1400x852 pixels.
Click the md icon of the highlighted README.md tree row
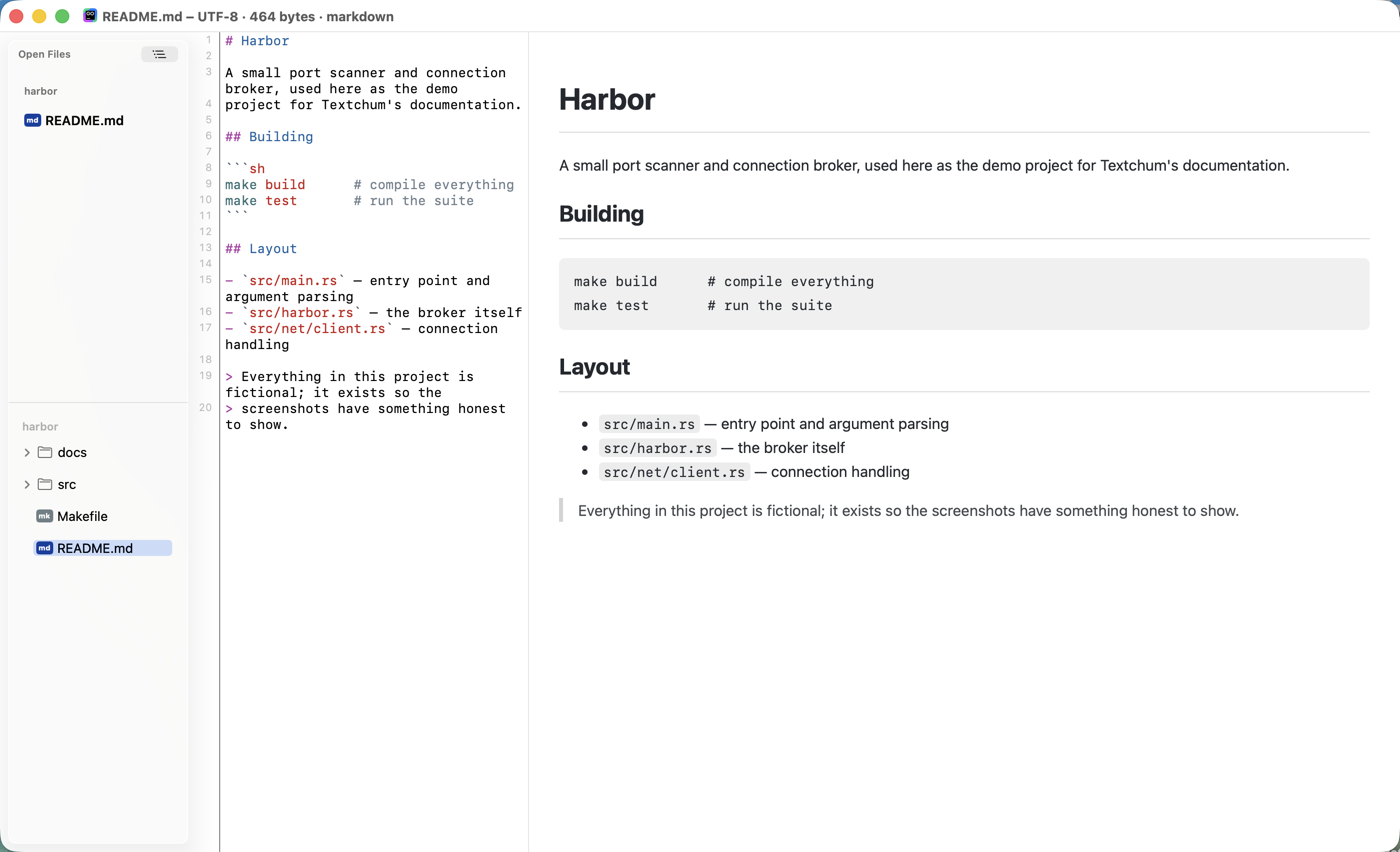(44, 548)
